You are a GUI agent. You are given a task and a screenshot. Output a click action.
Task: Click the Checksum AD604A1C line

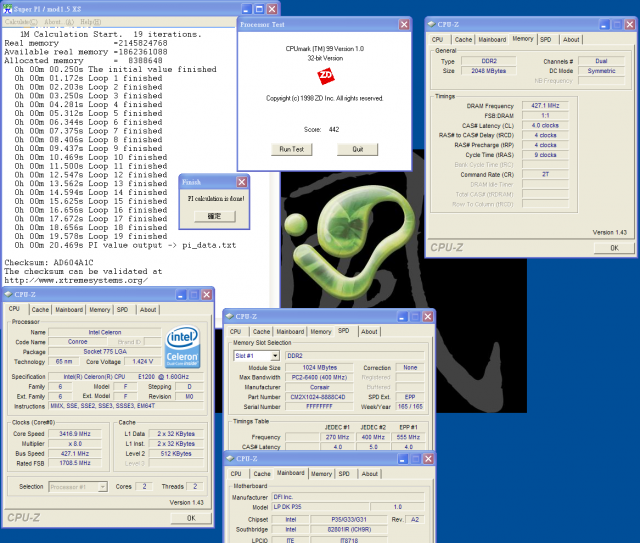point(49,263)
